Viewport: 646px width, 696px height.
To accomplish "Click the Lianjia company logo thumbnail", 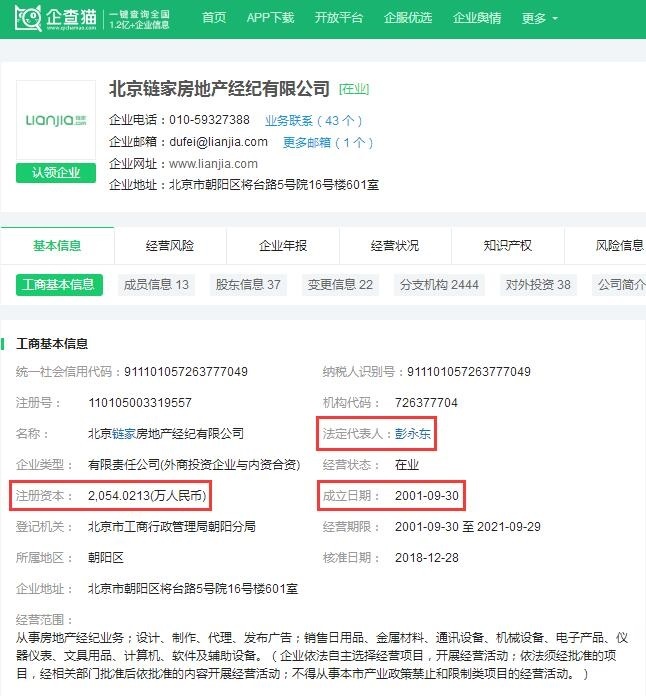I will [x=56, y=120].
